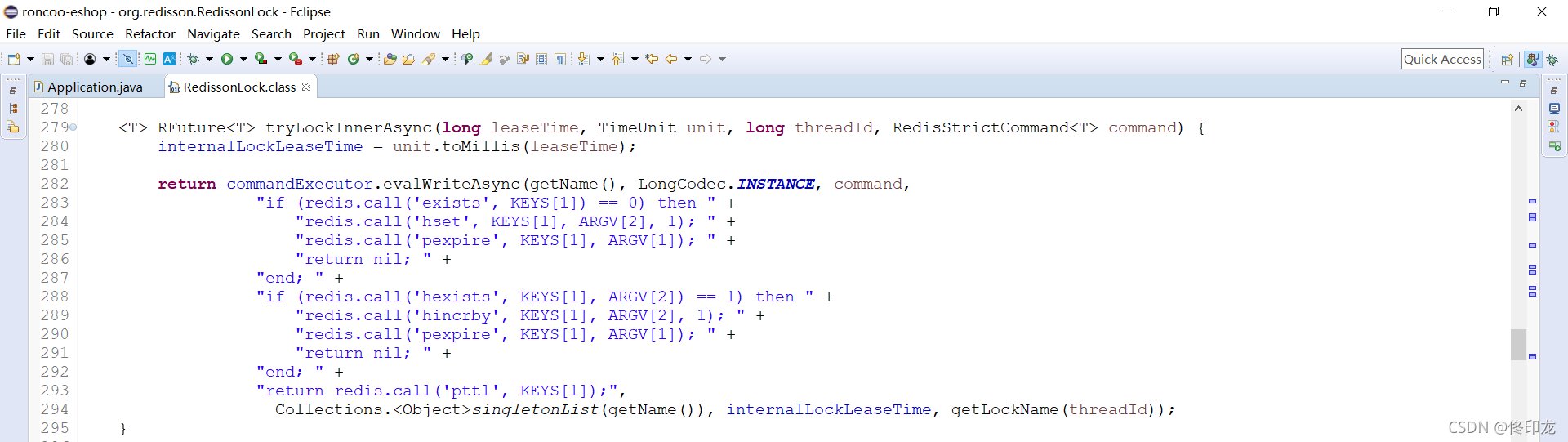The height and width of the screenshot is (442, 1568).
Task: Click the blue monitor icon in right trim
Action: [1554, 108]
